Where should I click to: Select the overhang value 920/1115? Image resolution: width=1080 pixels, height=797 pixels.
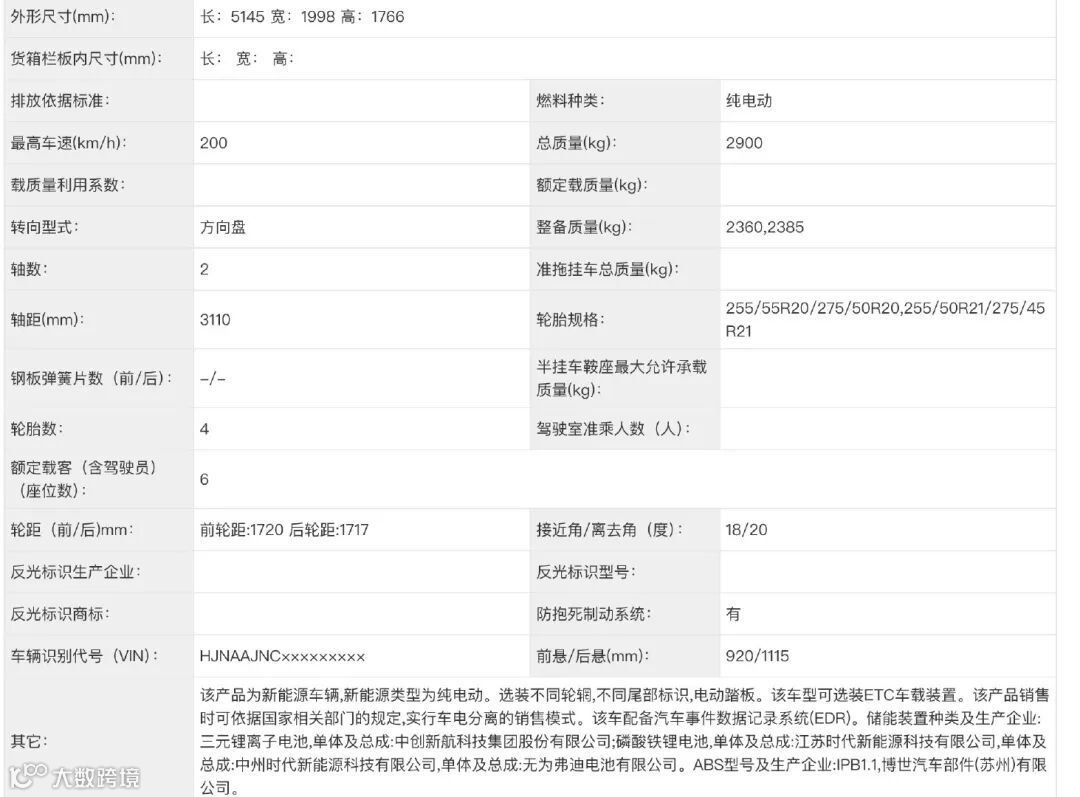[757, 656]
